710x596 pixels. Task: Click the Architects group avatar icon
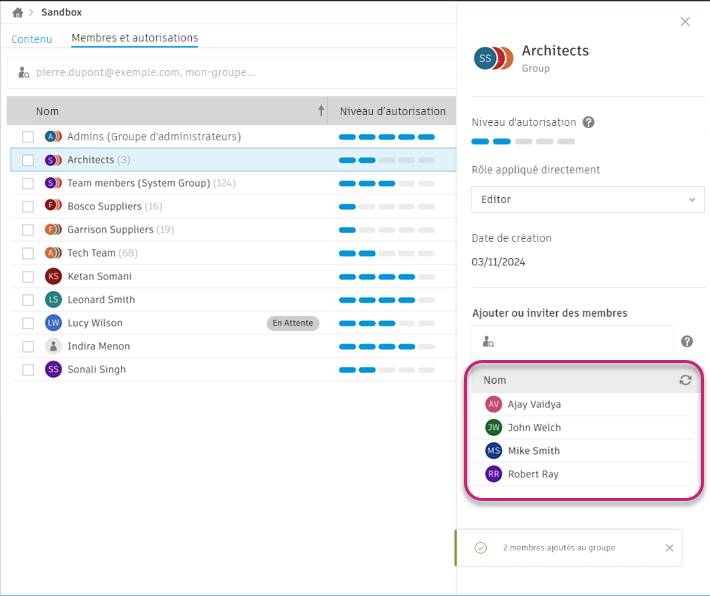[493, 58]
